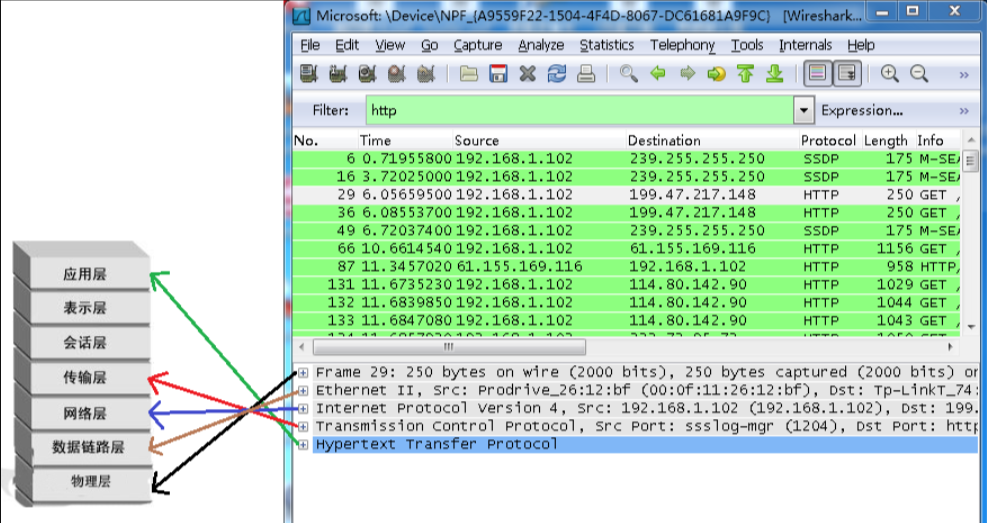Image resolution: width=987 pixels, height=523 pixels.
Task: Go back in packet history arrow
Action: (658, 74)
